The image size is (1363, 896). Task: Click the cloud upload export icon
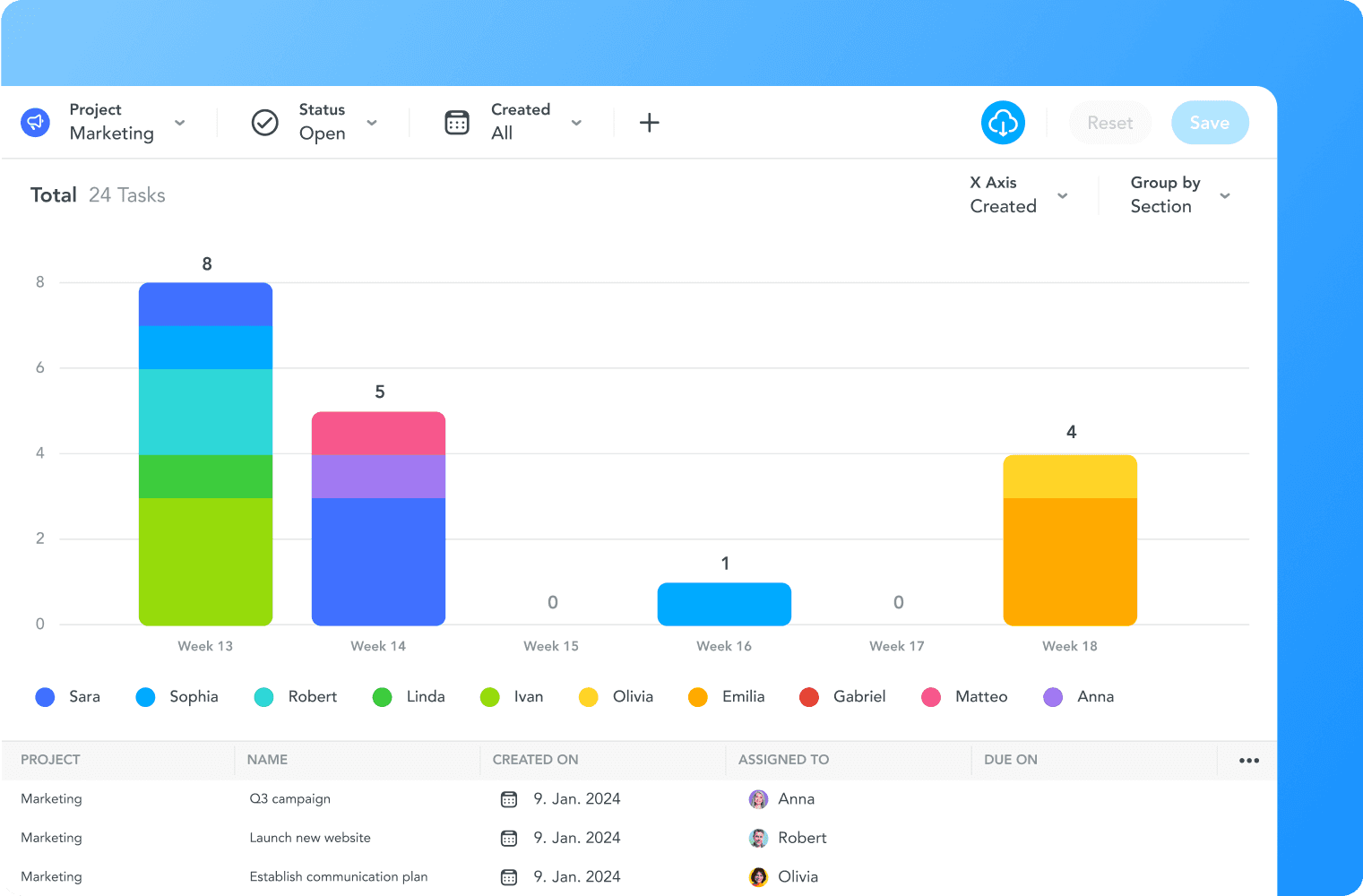(x=1003, y=122)
